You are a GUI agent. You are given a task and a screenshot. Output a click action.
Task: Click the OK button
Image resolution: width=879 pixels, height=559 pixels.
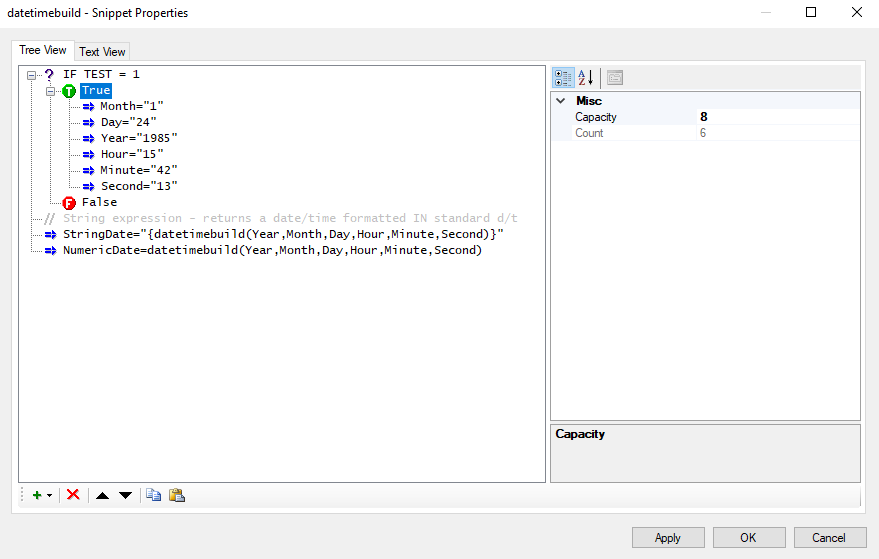[x=748, y=538]
